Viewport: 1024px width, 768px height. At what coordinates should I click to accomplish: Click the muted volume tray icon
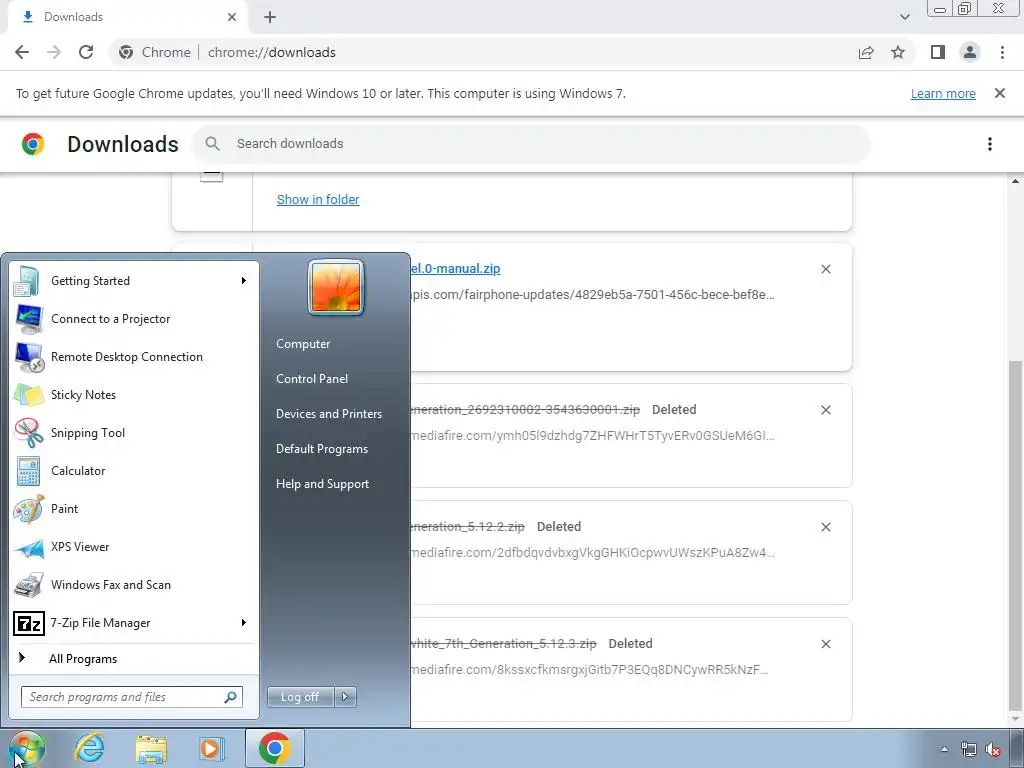tap(994, 749)
